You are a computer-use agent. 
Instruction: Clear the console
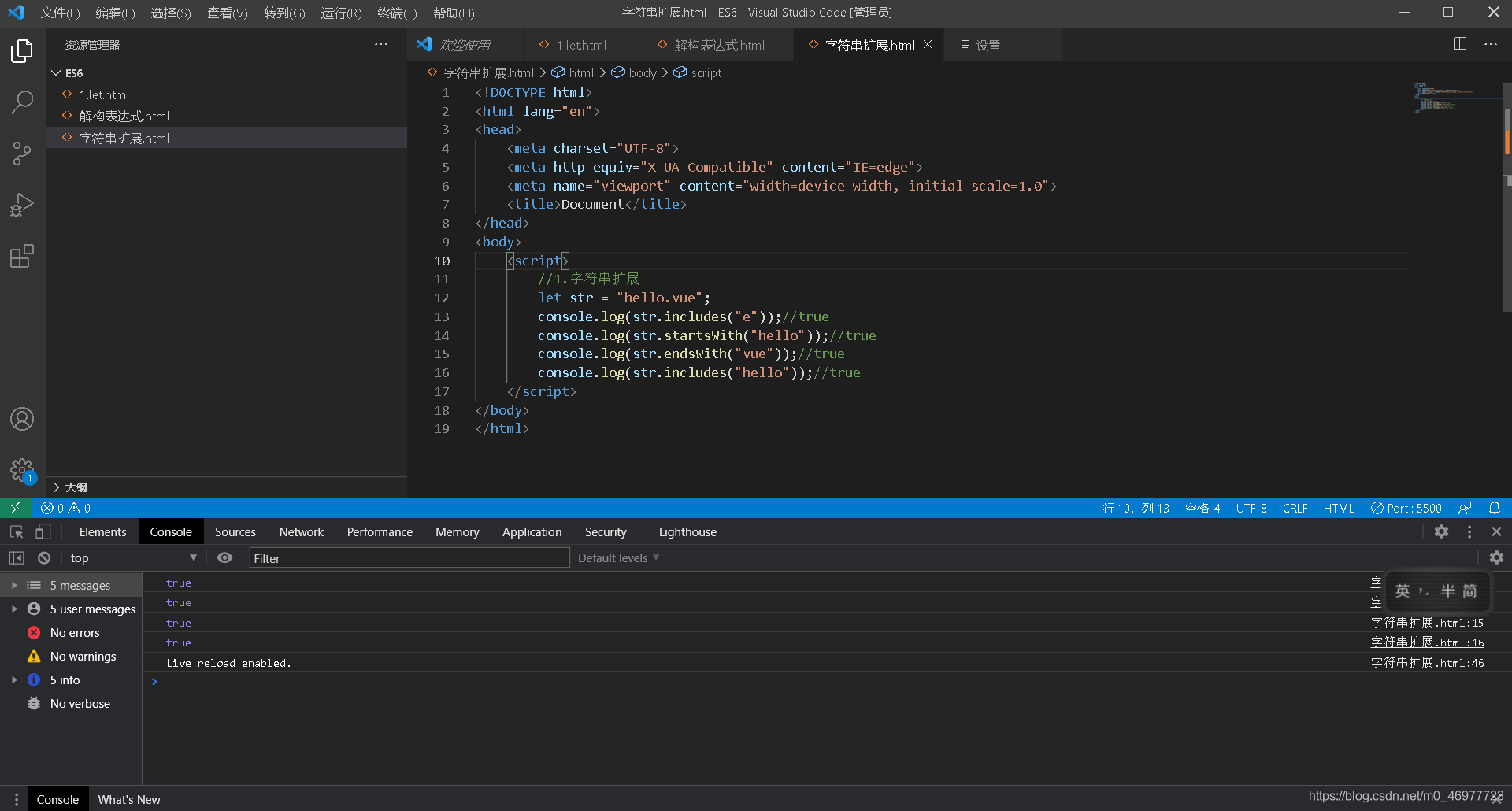(44, 557)
